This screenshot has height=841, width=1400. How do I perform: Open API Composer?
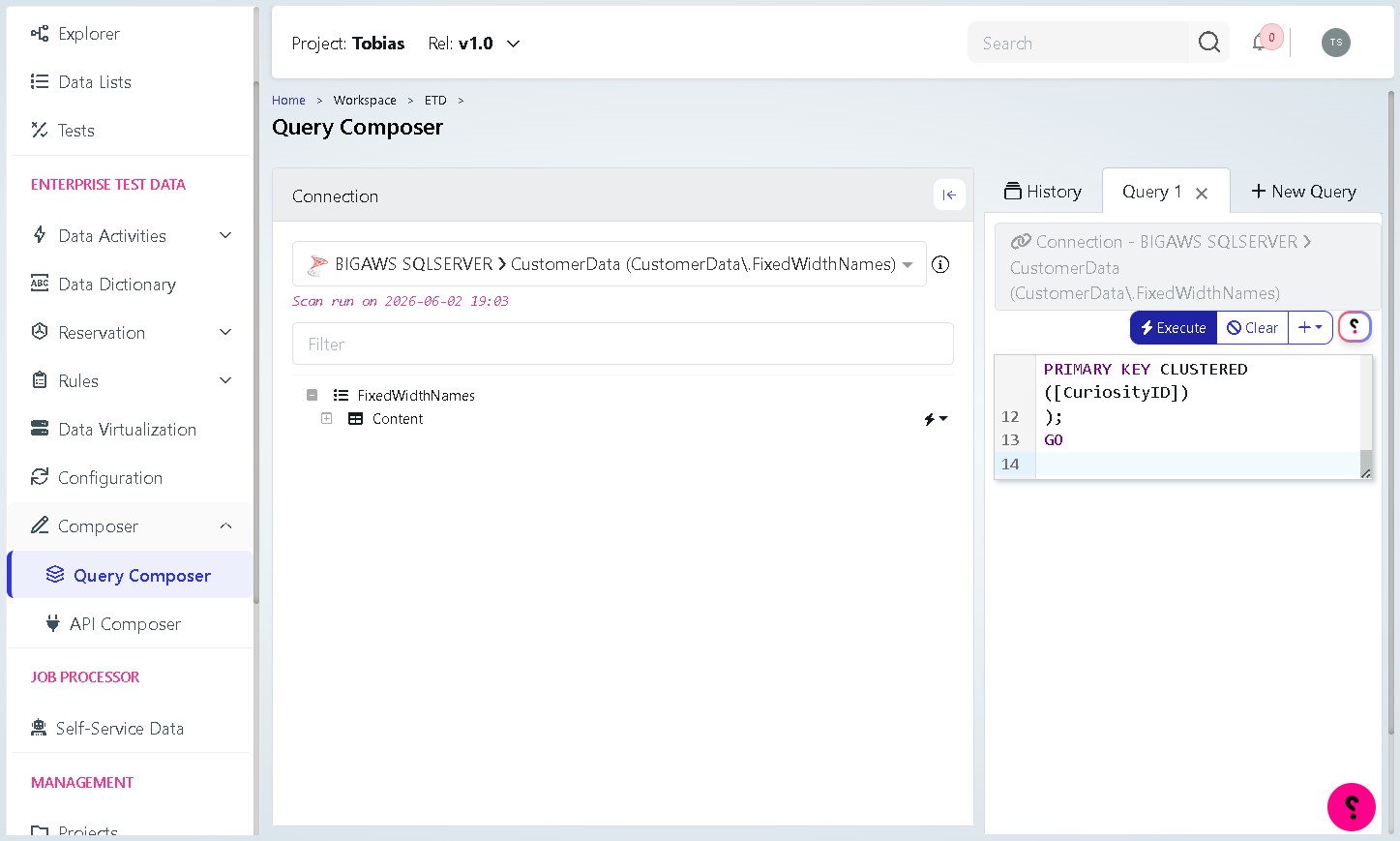tap(114, 624)
